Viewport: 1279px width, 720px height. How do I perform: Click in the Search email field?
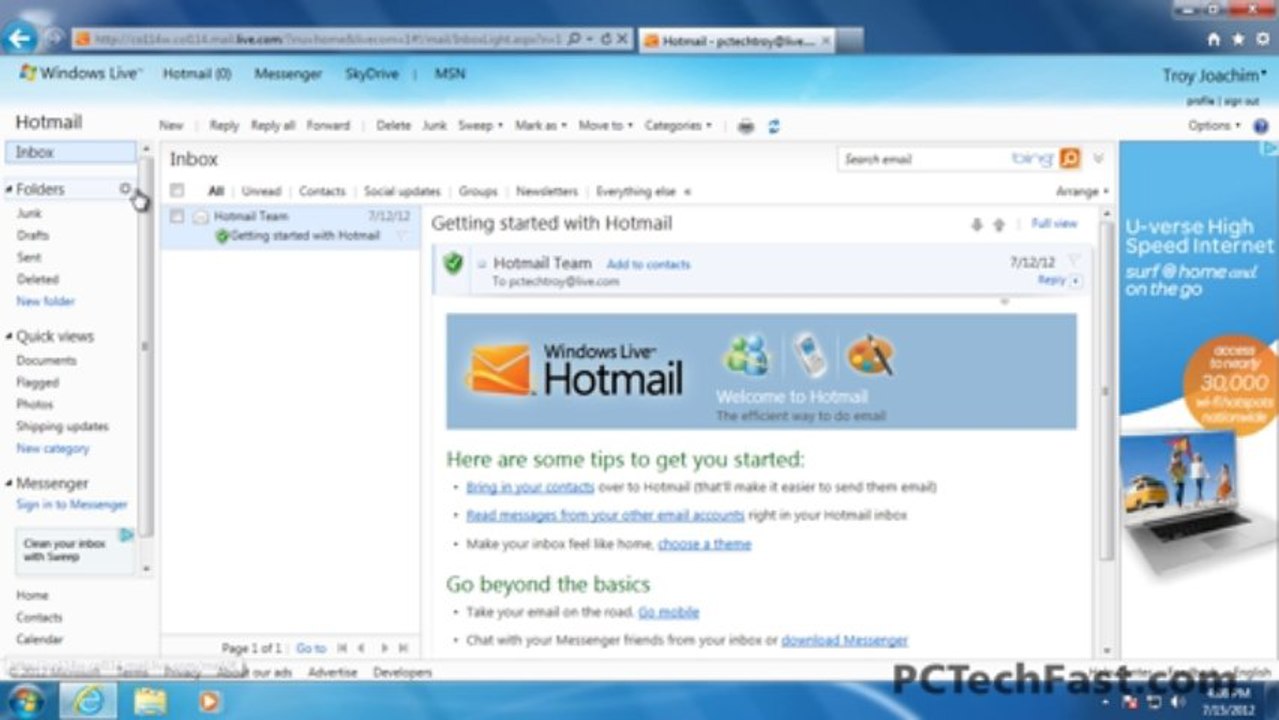[x=925, y=158]
